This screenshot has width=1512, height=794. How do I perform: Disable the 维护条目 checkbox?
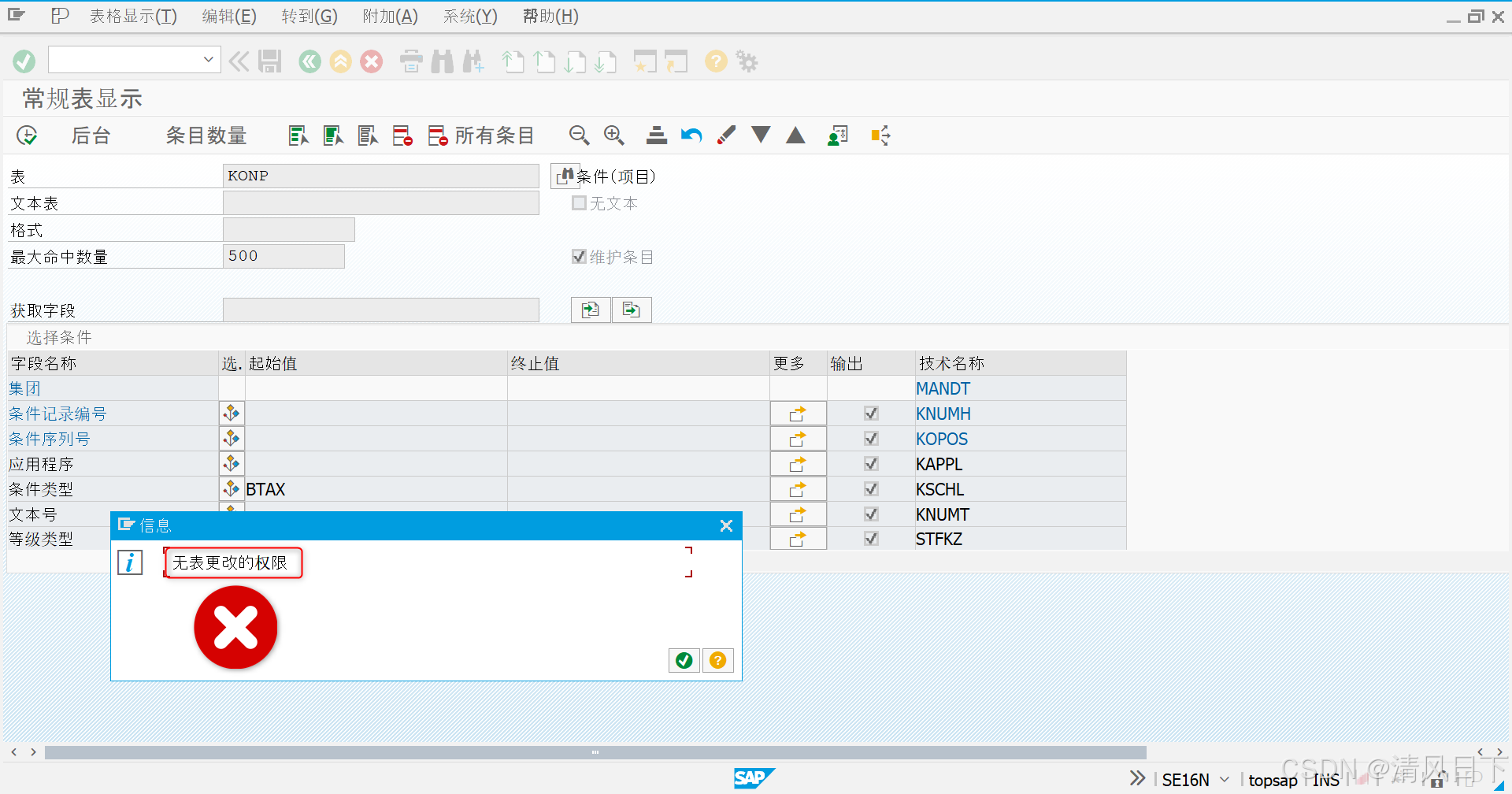coord(579,256)
